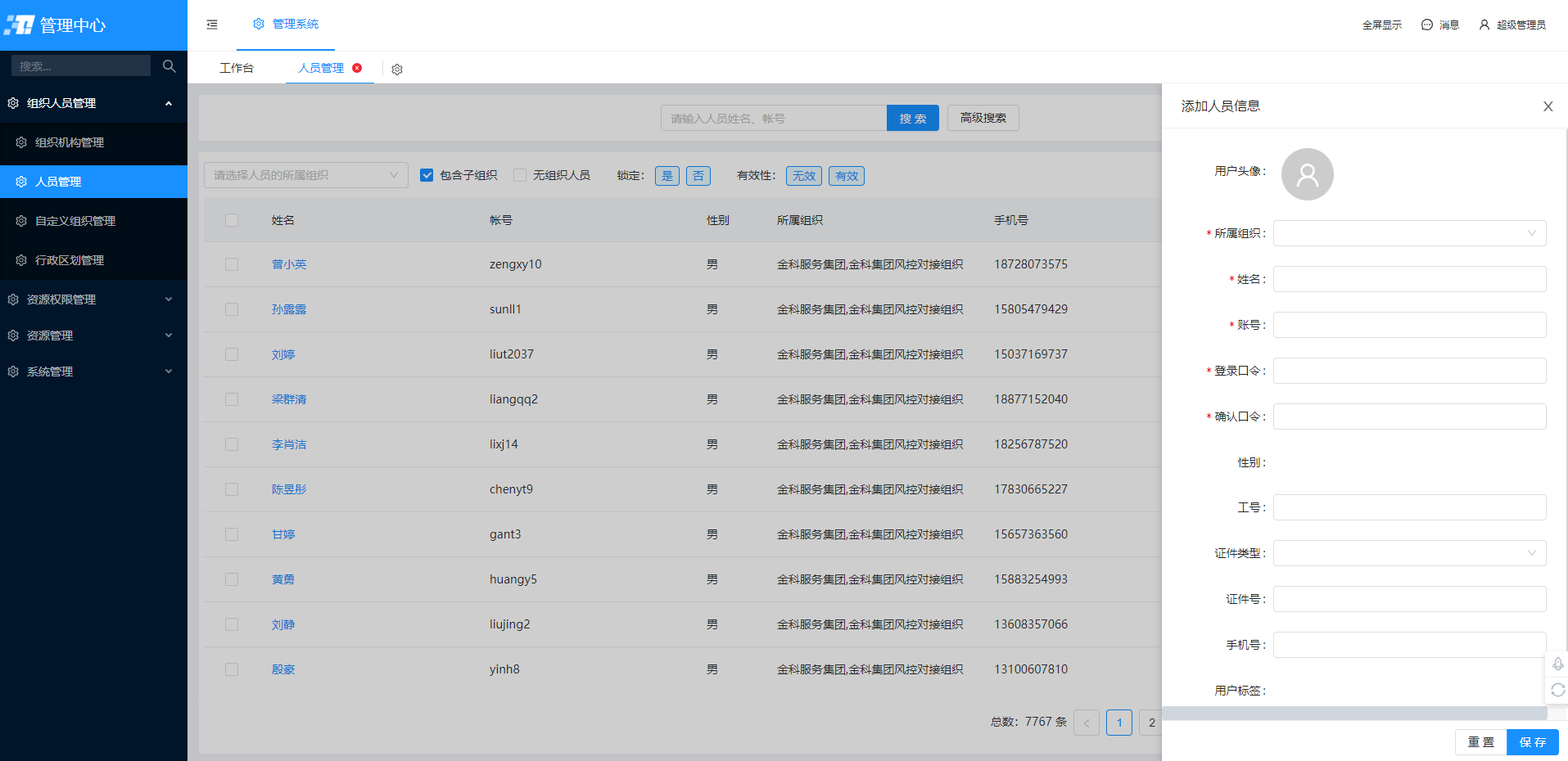
Task: Expand 系统管理 menu group
Action: [x=93, y=371]
